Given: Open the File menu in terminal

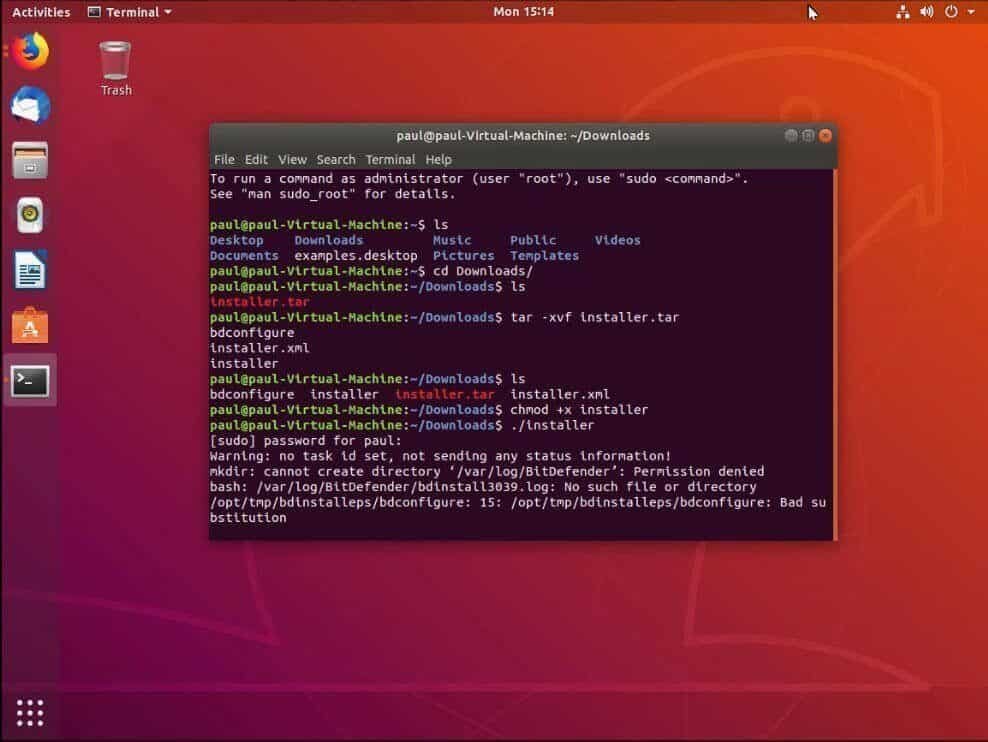Looking at the screenshot, I should [x=224, y=159].
